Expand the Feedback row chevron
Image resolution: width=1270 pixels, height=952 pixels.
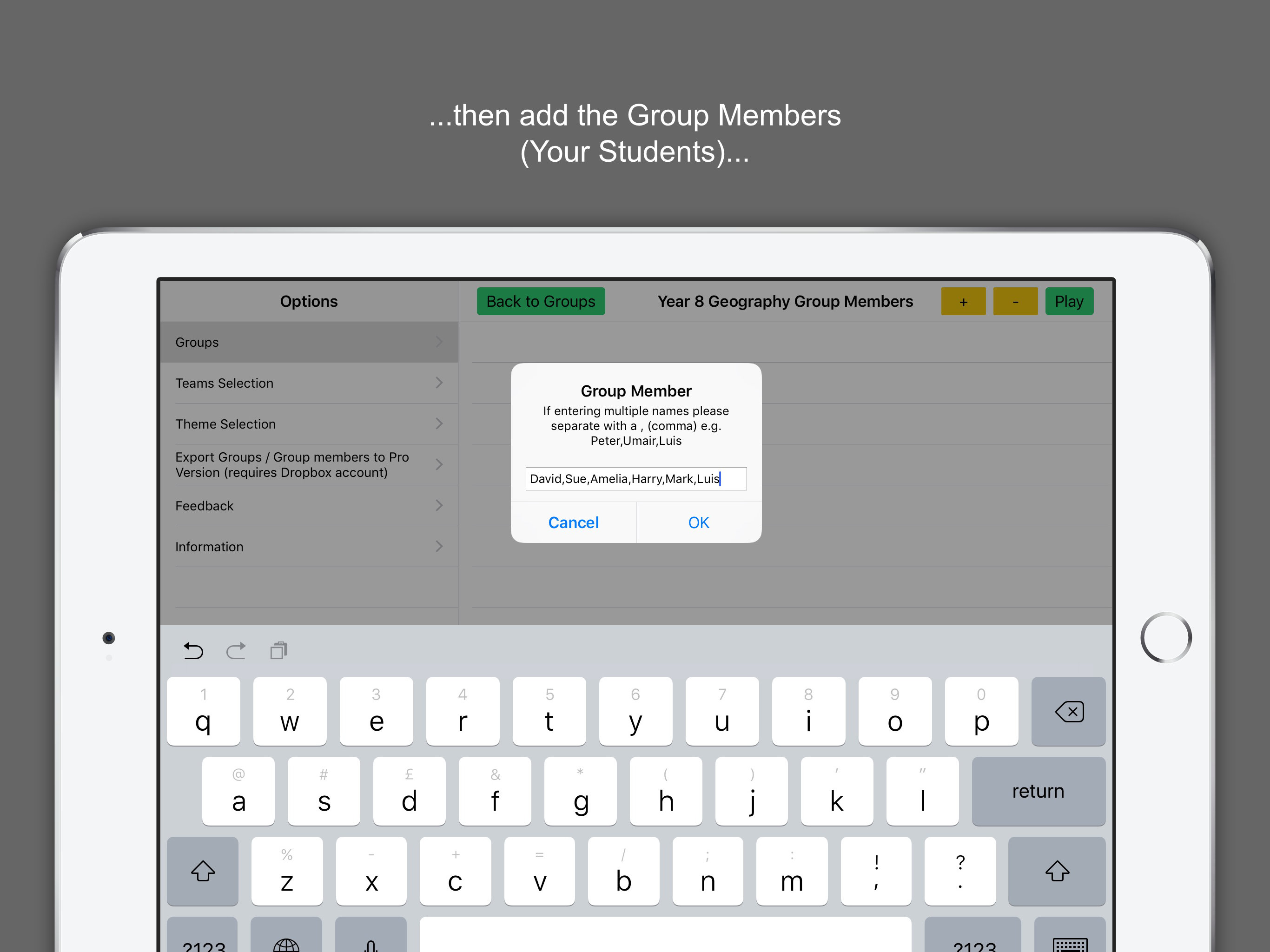tap(439, 505)
